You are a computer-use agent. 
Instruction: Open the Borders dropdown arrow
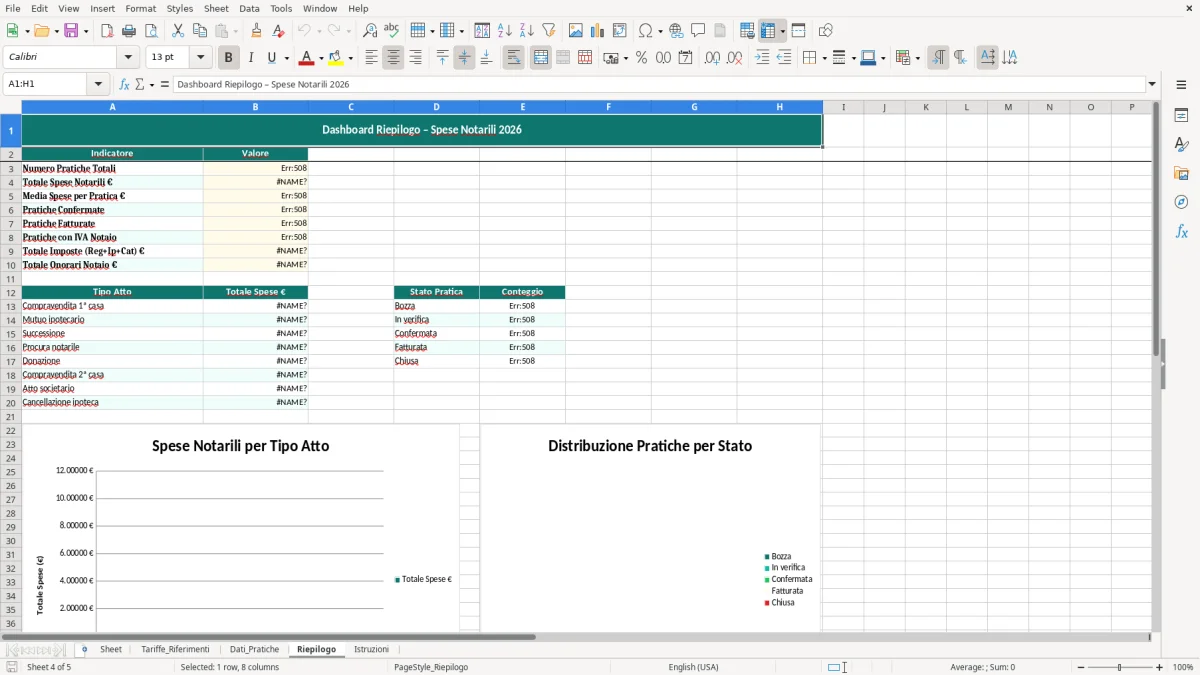click(823, 58)
